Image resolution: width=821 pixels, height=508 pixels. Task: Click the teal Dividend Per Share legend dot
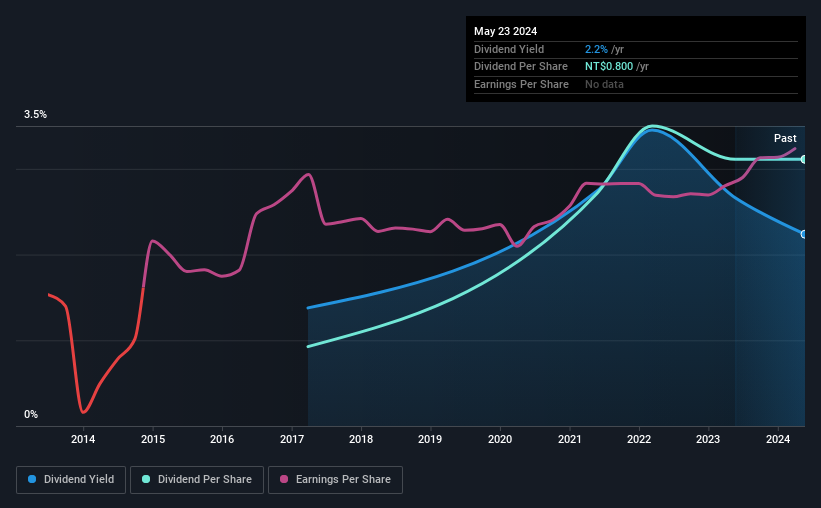click(x=146, y=479)
